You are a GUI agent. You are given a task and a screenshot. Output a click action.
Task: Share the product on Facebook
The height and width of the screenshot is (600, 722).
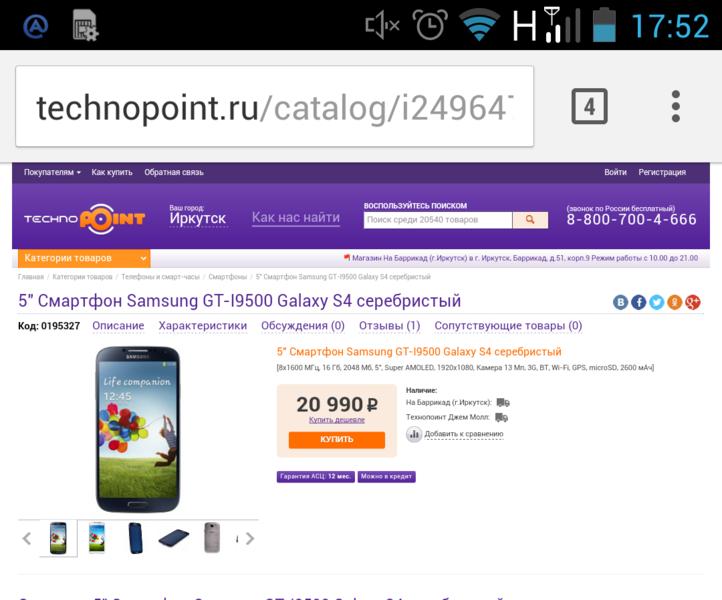pos(639,302)
